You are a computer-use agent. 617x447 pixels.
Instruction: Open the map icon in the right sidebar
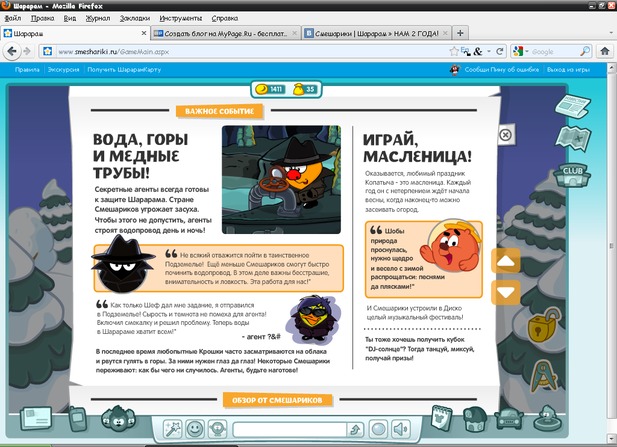[573, 138]
